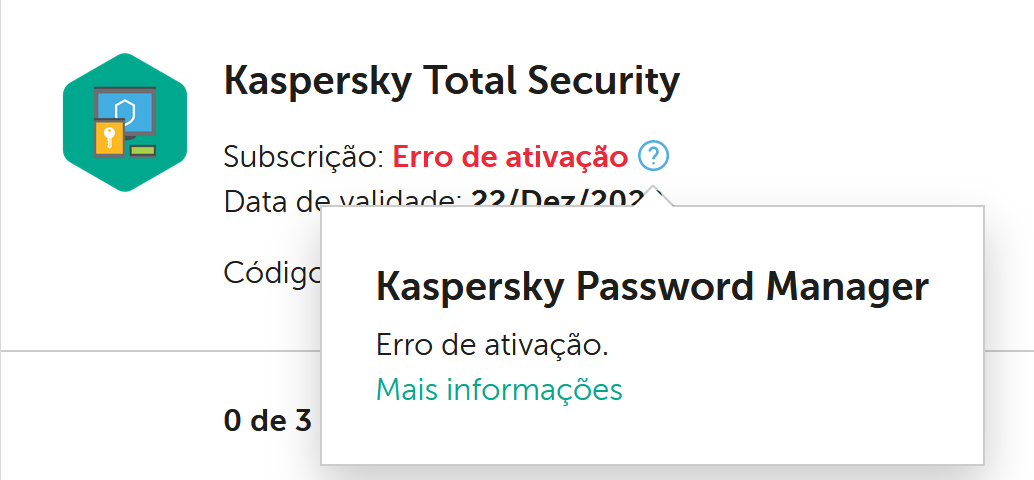Click the yellow key badge in product icon

pos(109,138)
